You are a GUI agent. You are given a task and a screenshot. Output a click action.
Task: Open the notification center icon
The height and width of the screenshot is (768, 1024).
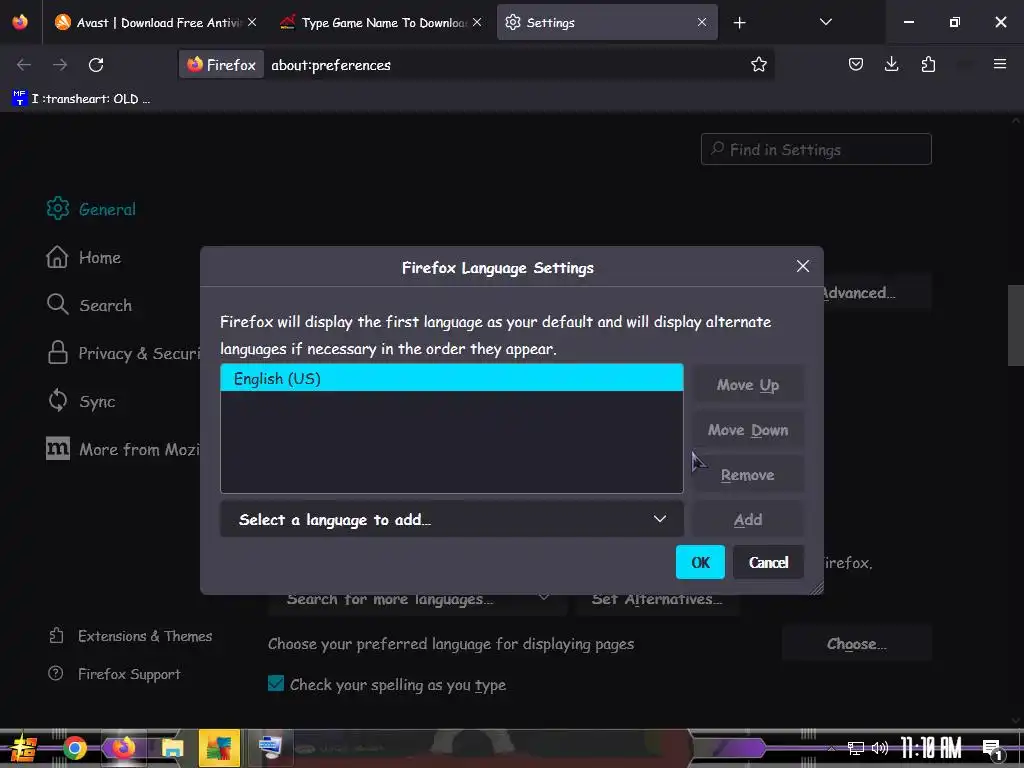pyautogui.click(x=992, y=749)
